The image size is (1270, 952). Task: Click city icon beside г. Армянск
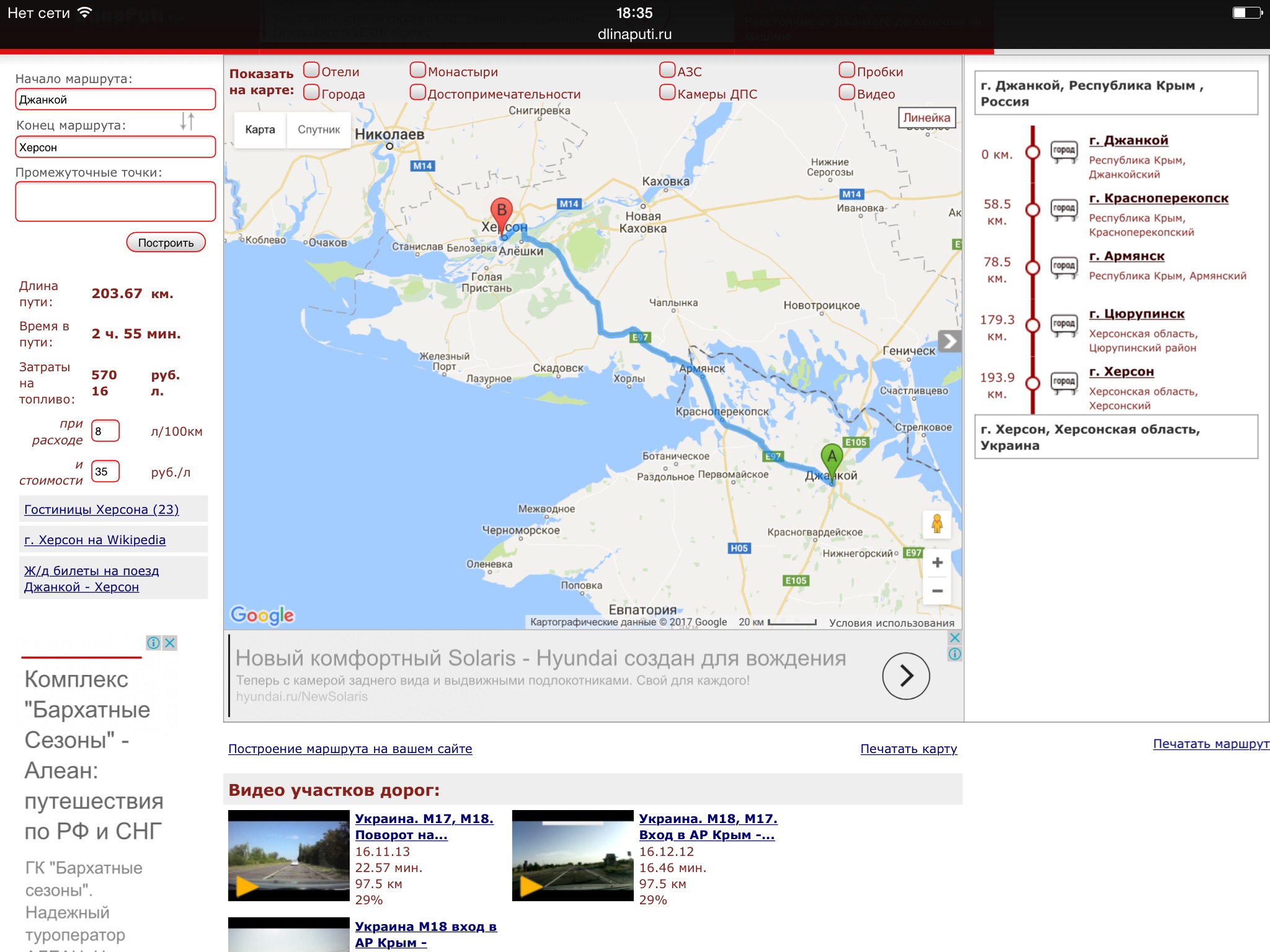(1064, 267)
